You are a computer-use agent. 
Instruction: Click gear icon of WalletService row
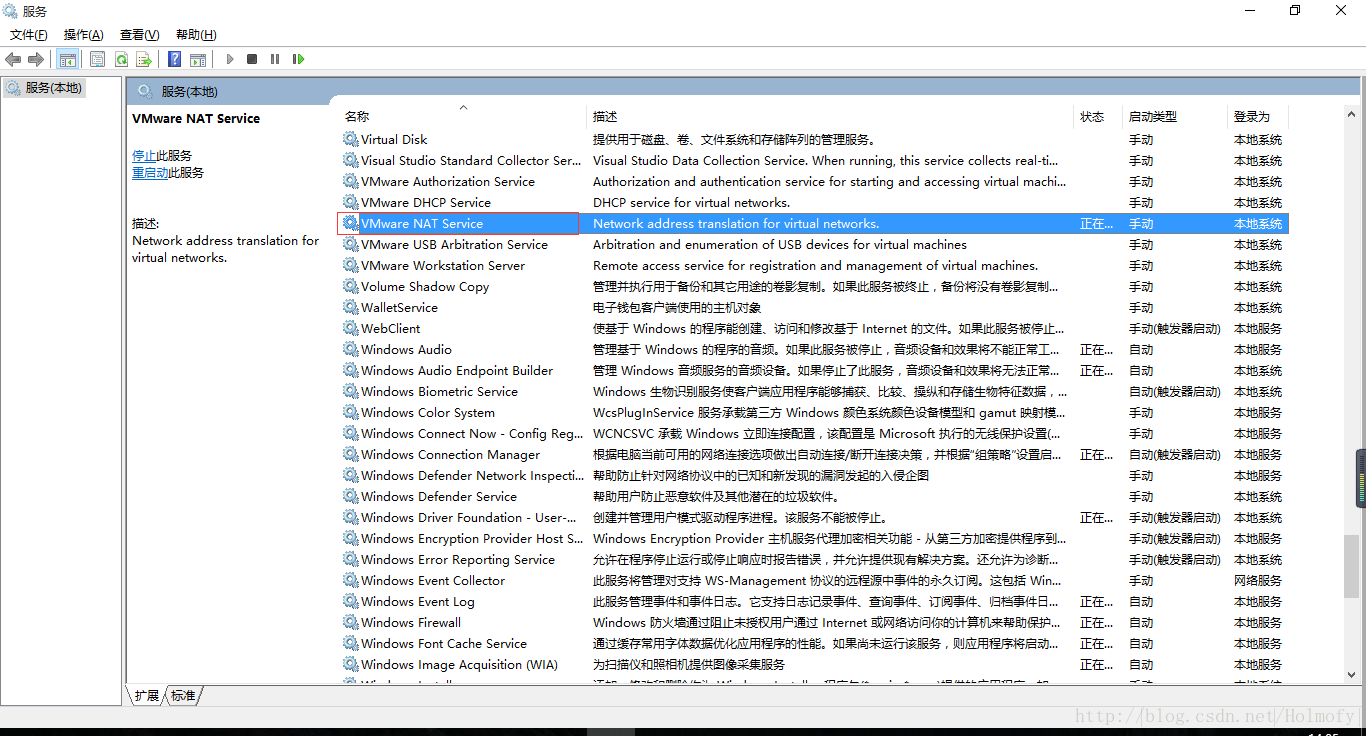(350, 307)
